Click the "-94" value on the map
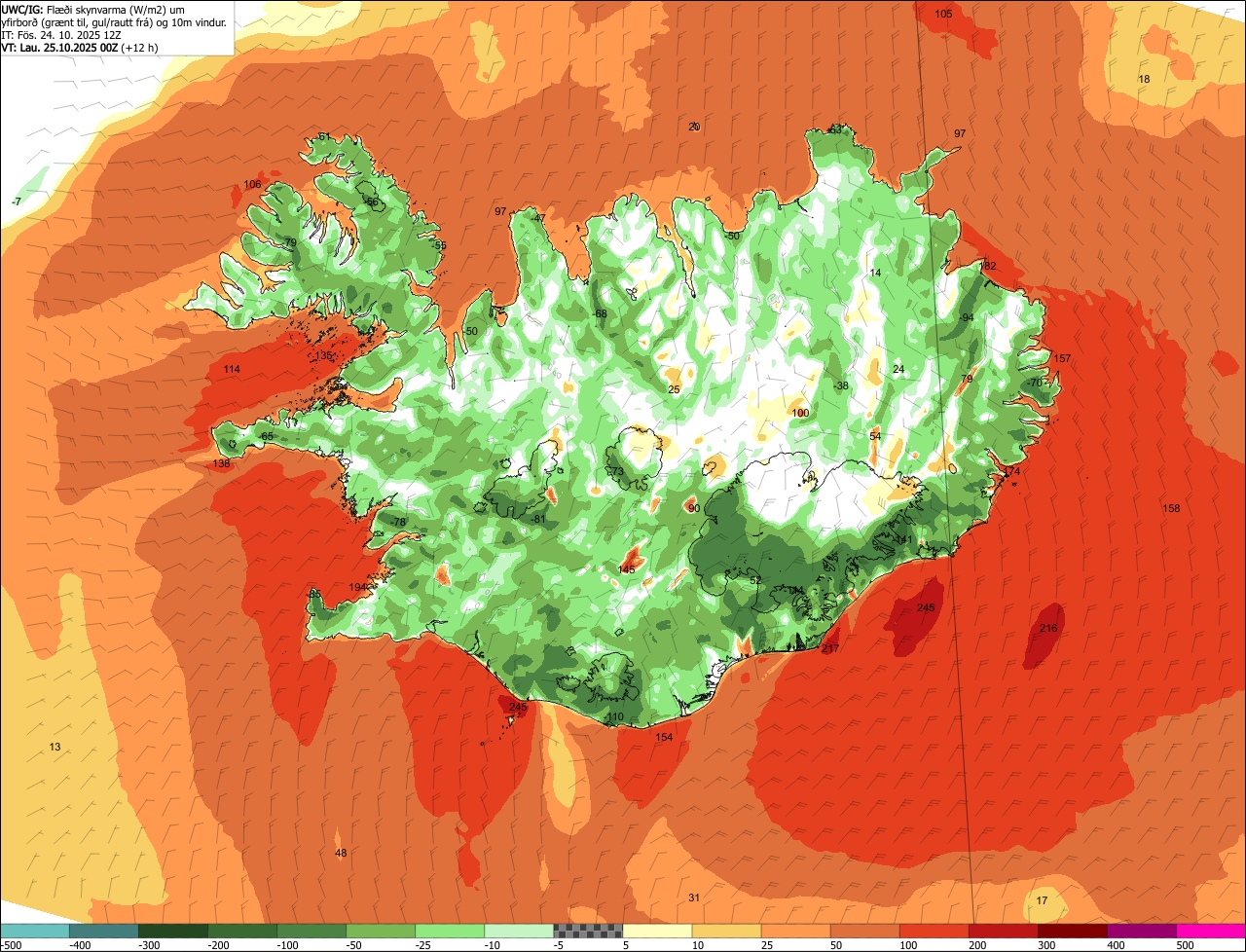This screenshot has width=1246, height=952. (966, 318)
